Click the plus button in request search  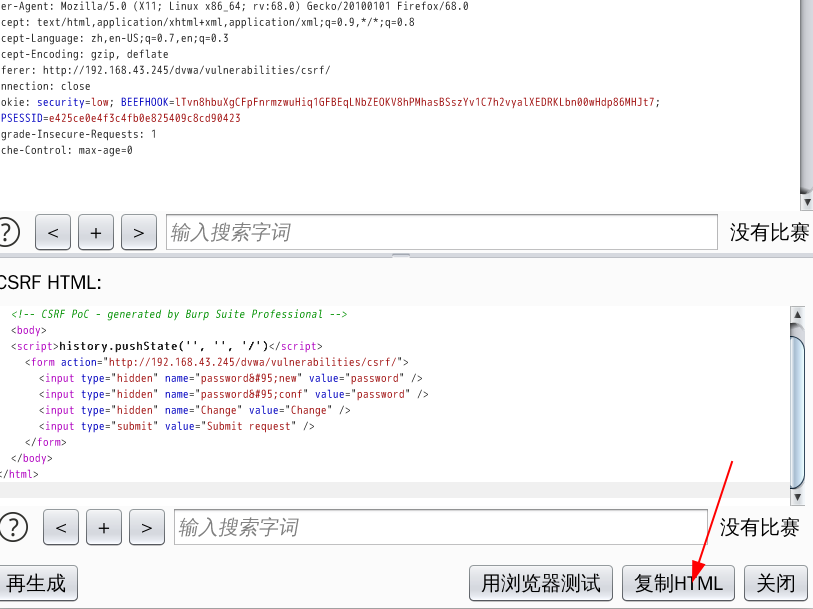point(96,232)
